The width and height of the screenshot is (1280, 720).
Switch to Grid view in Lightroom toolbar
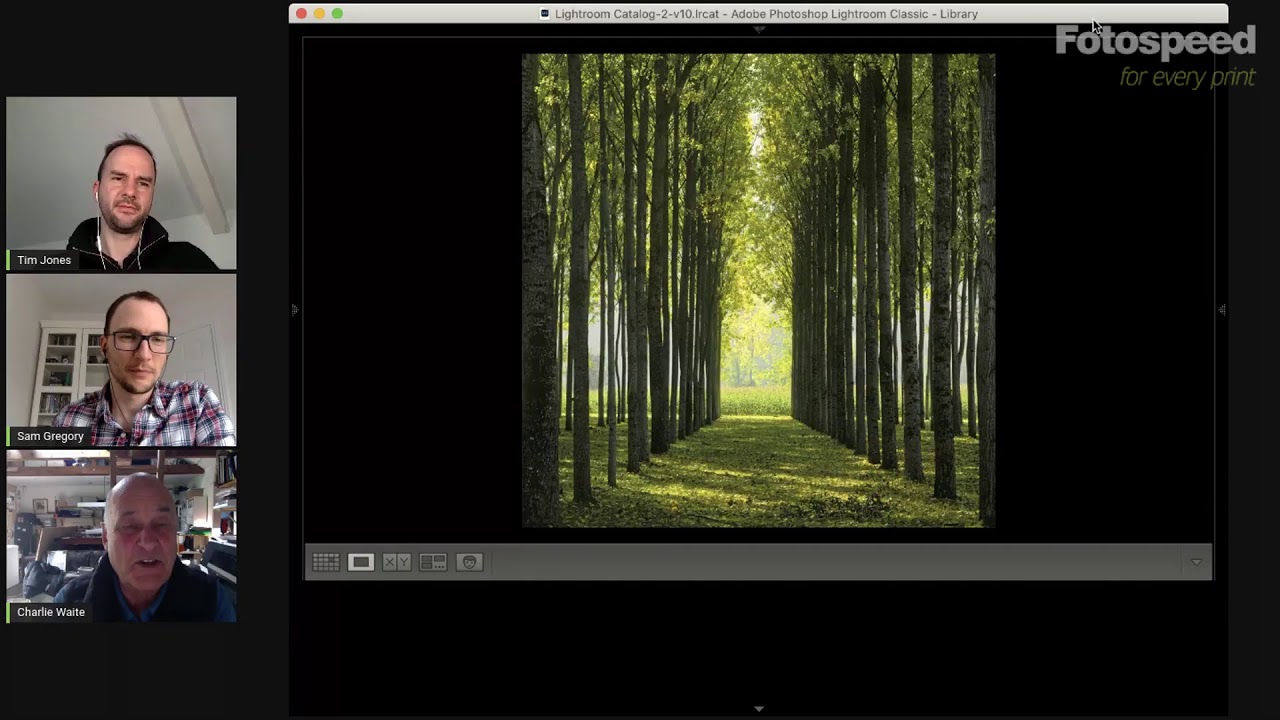click(325, 563)
